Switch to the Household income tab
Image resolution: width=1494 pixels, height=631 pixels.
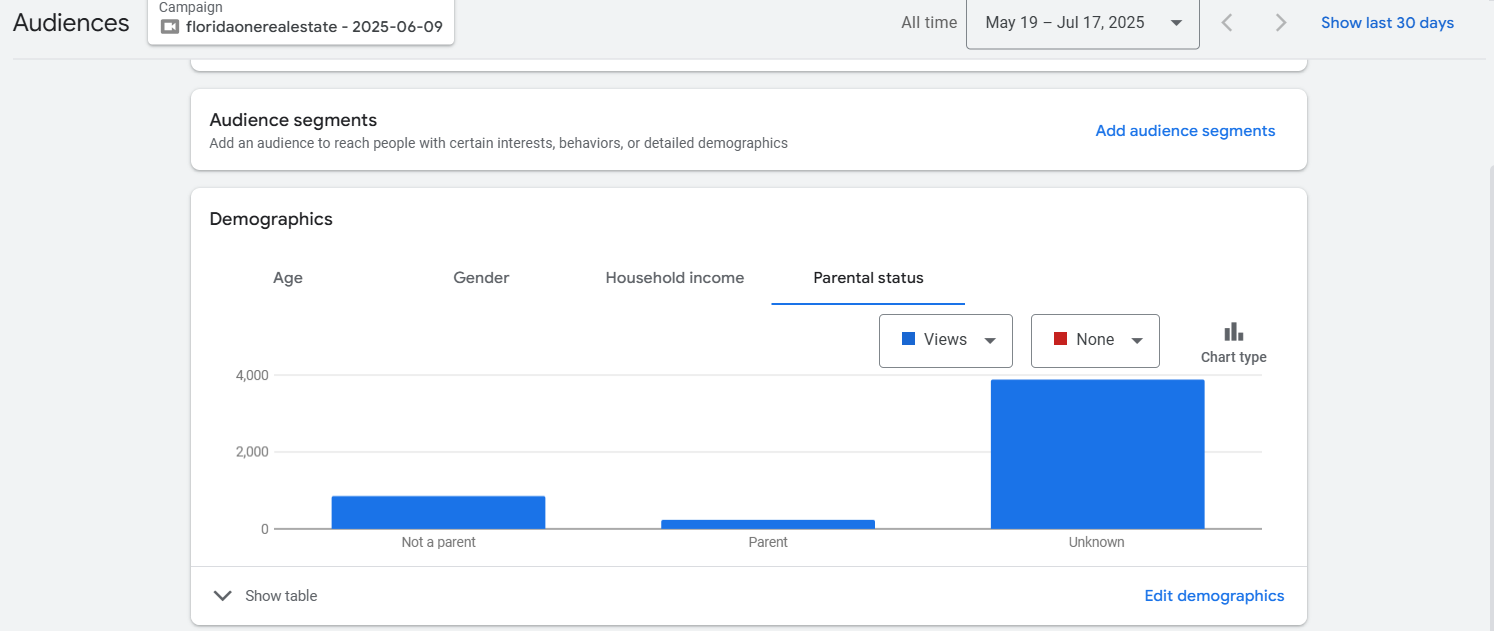(x=675, y=278)
